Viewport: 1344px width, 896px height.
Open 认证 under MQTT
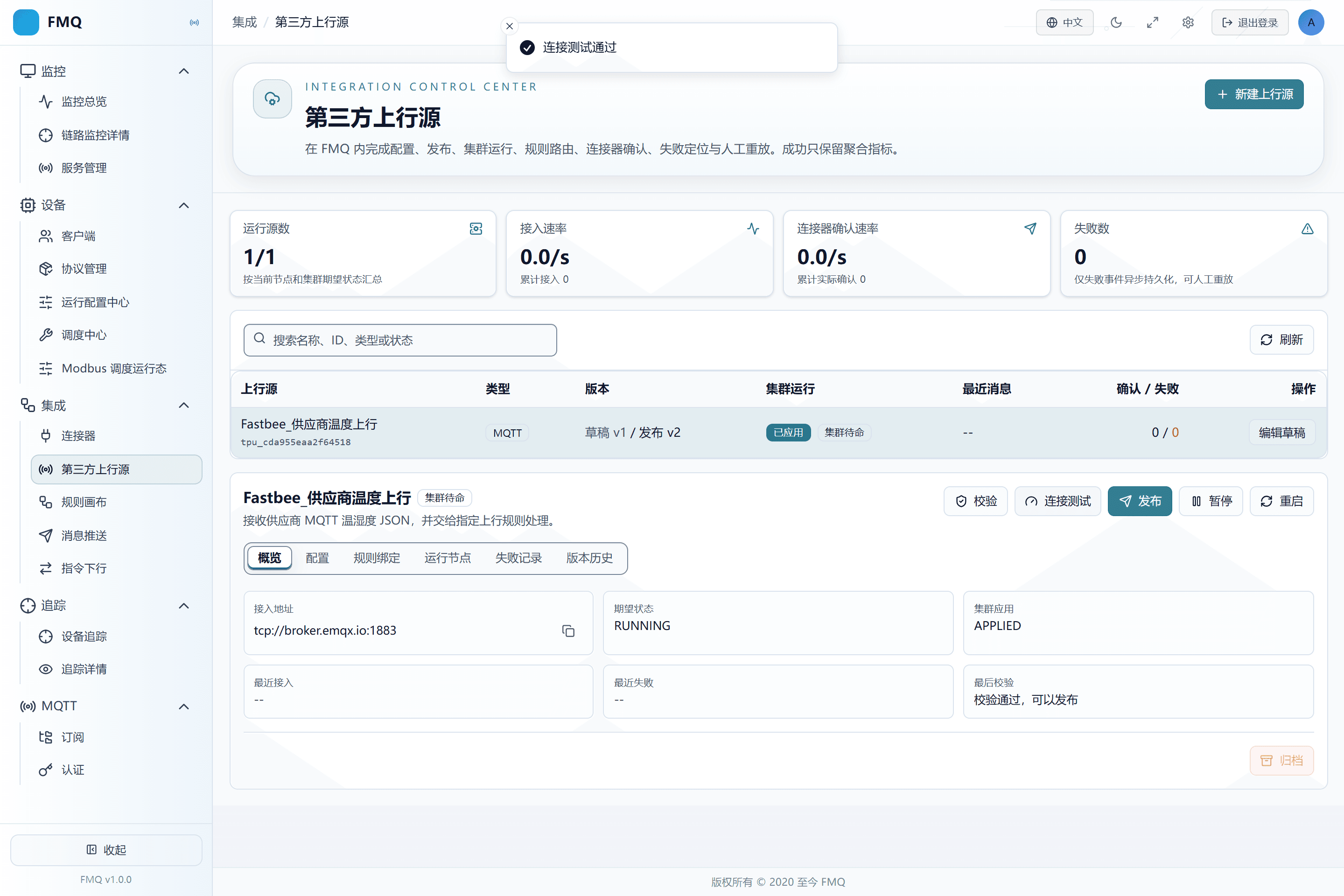117,770
